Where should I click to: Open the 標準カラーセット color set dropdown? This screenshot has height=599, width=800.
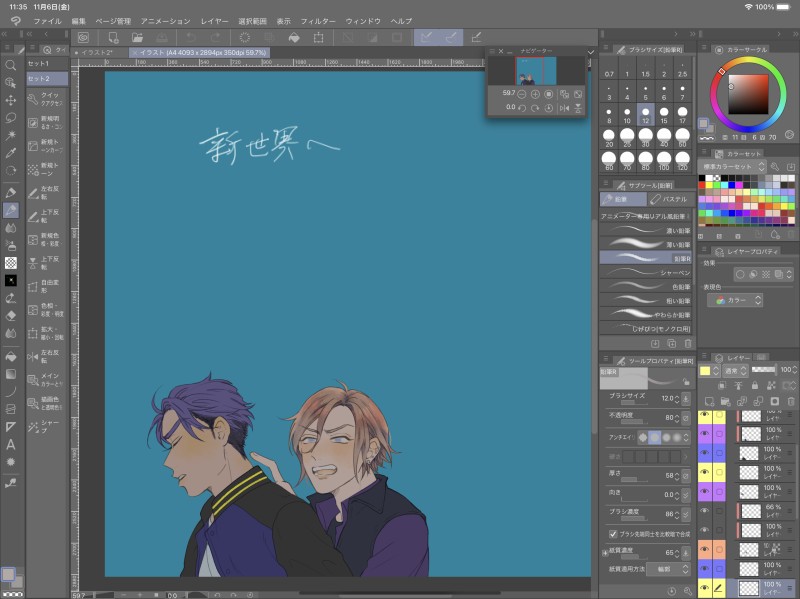(732, 167)
